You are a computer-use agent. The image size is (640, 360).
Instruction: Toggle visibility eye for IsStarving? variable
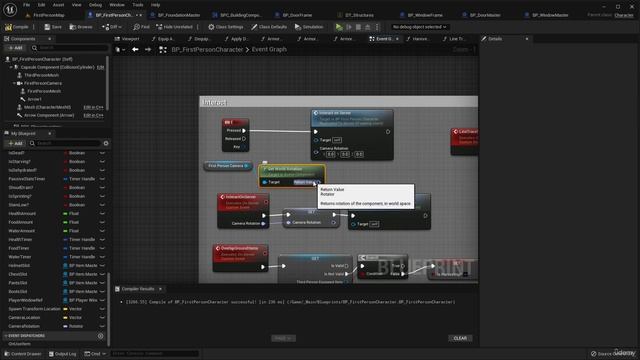pos(102,162)
